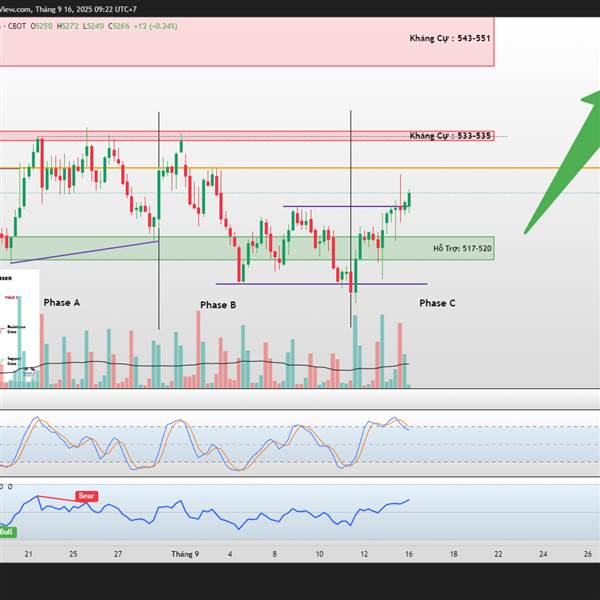600x600 pixels.
Task: Click date label 27 on time axis
Action: pos(118,554)
